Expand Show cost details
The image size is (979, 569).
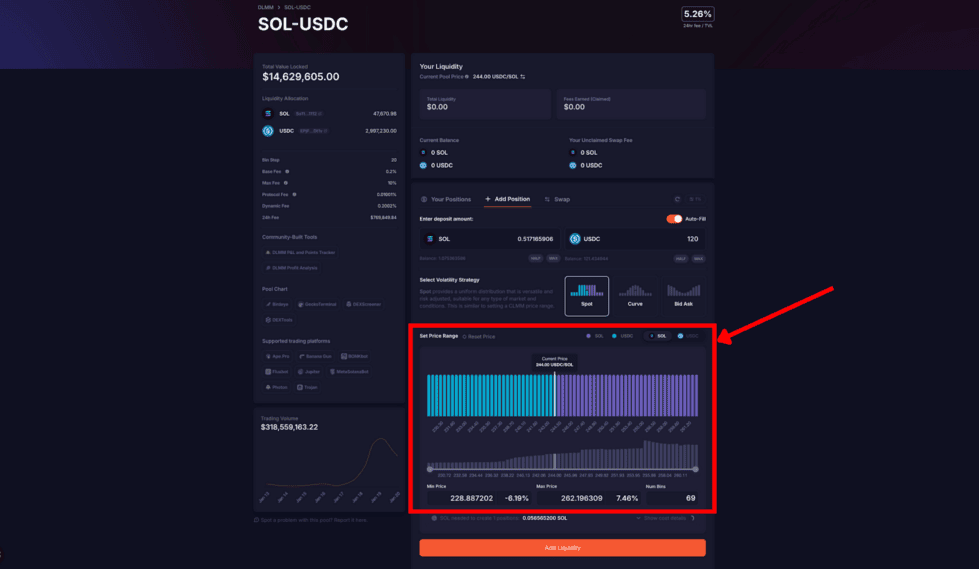pos(664,518)
